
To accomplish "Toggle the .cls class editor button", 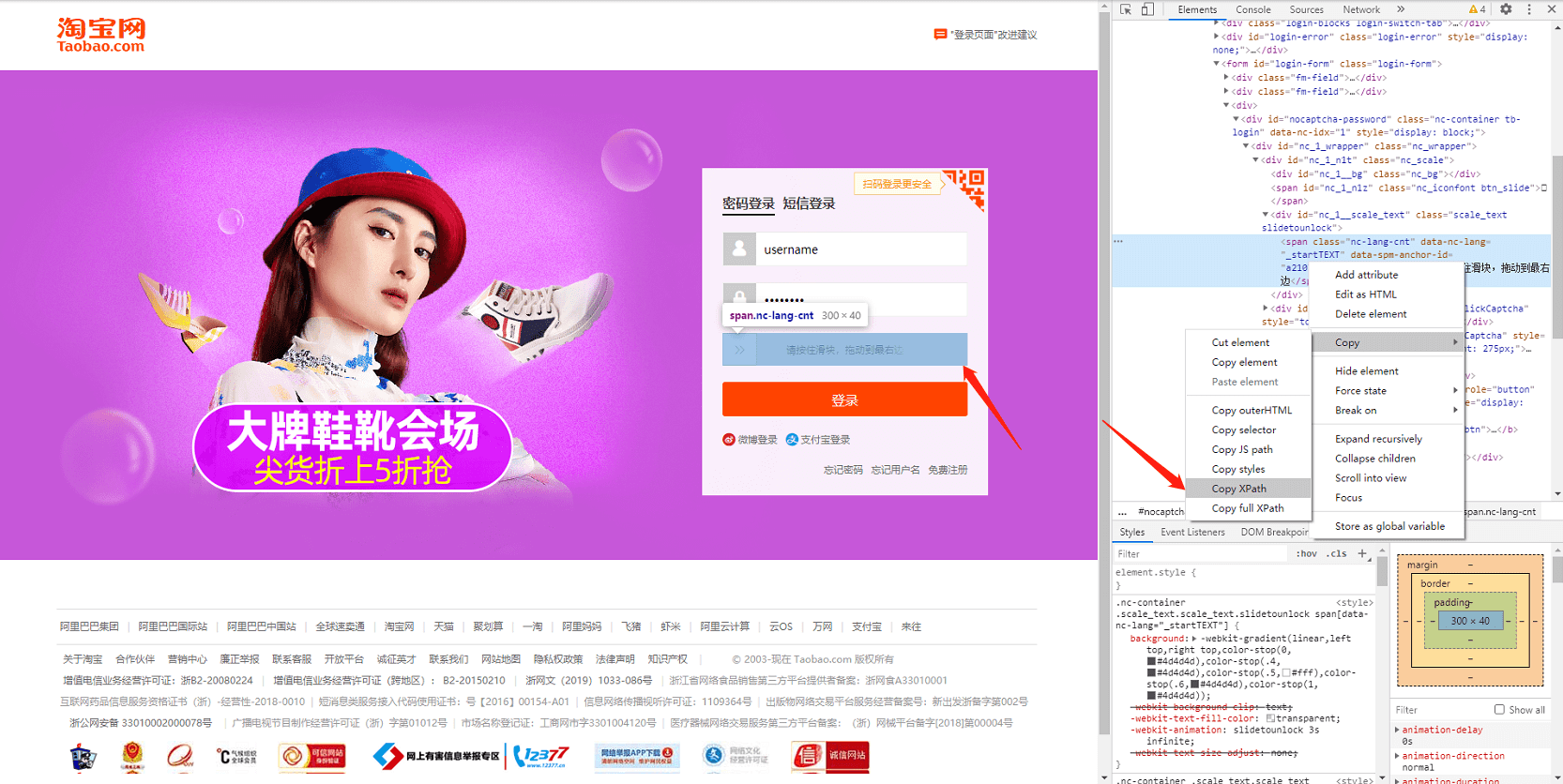I will click(1337, 553).
